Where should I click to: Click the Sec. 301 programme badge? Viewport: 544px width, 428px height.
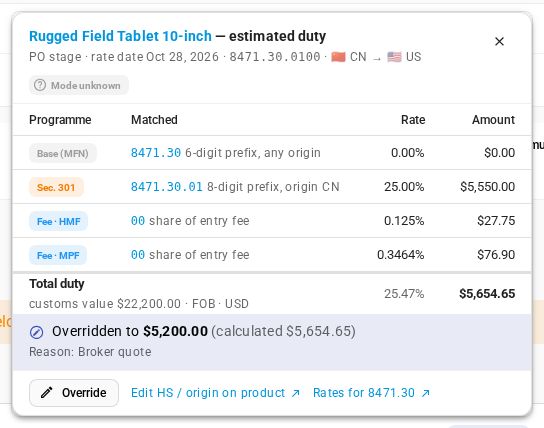tap(56, 187)
